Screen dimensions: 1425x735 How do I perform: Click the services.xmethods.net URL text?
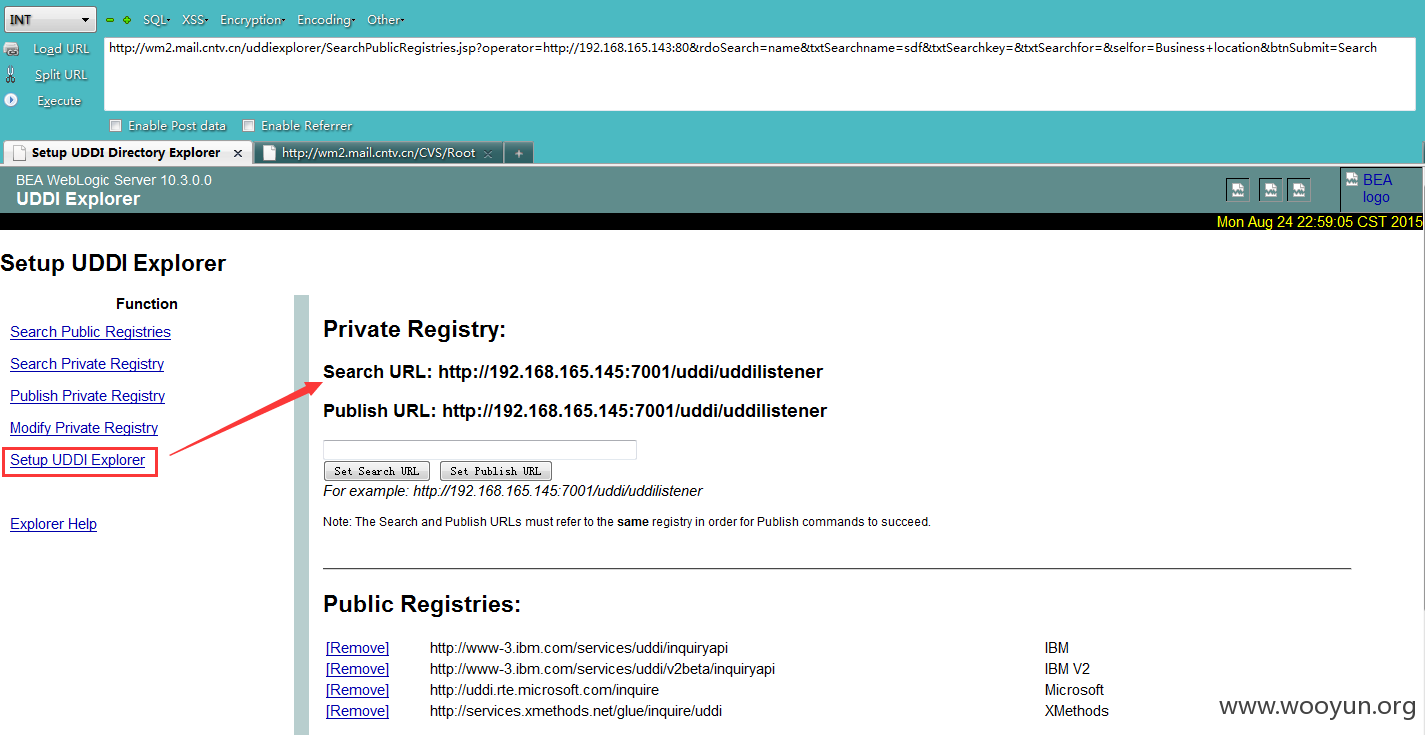pyautogui.click(x=576, y=711)
